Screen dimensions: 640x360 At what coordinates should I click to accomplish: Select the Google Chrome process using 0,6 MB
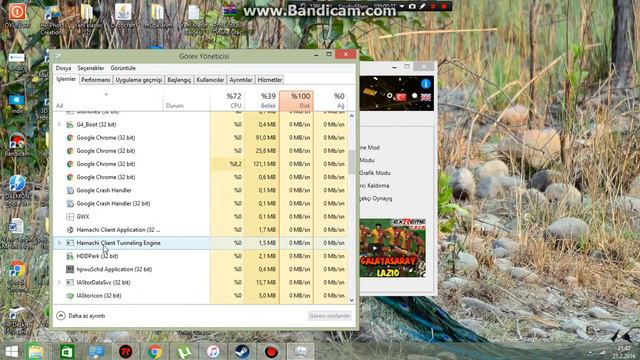pos(201,177)
